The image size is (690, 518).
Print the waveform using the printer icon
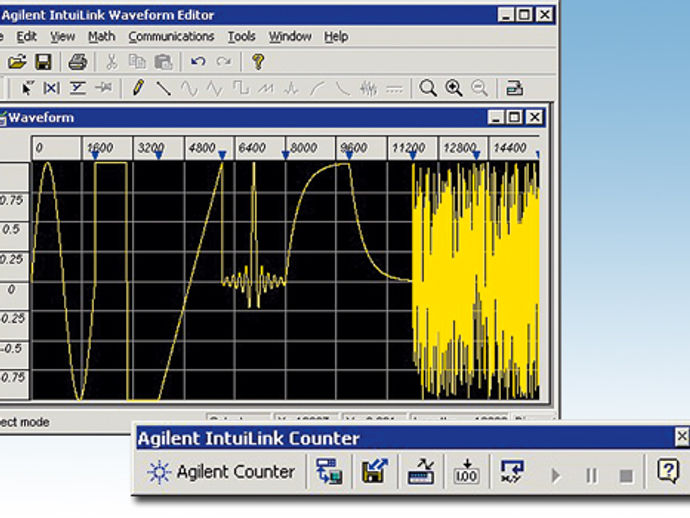pyautogui.click(x=77, y=62)
